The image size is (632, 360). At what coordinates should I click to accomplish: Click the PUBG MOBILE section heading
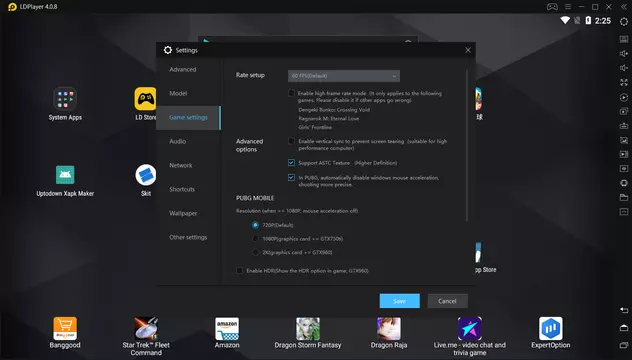click(x=255, y=198)
